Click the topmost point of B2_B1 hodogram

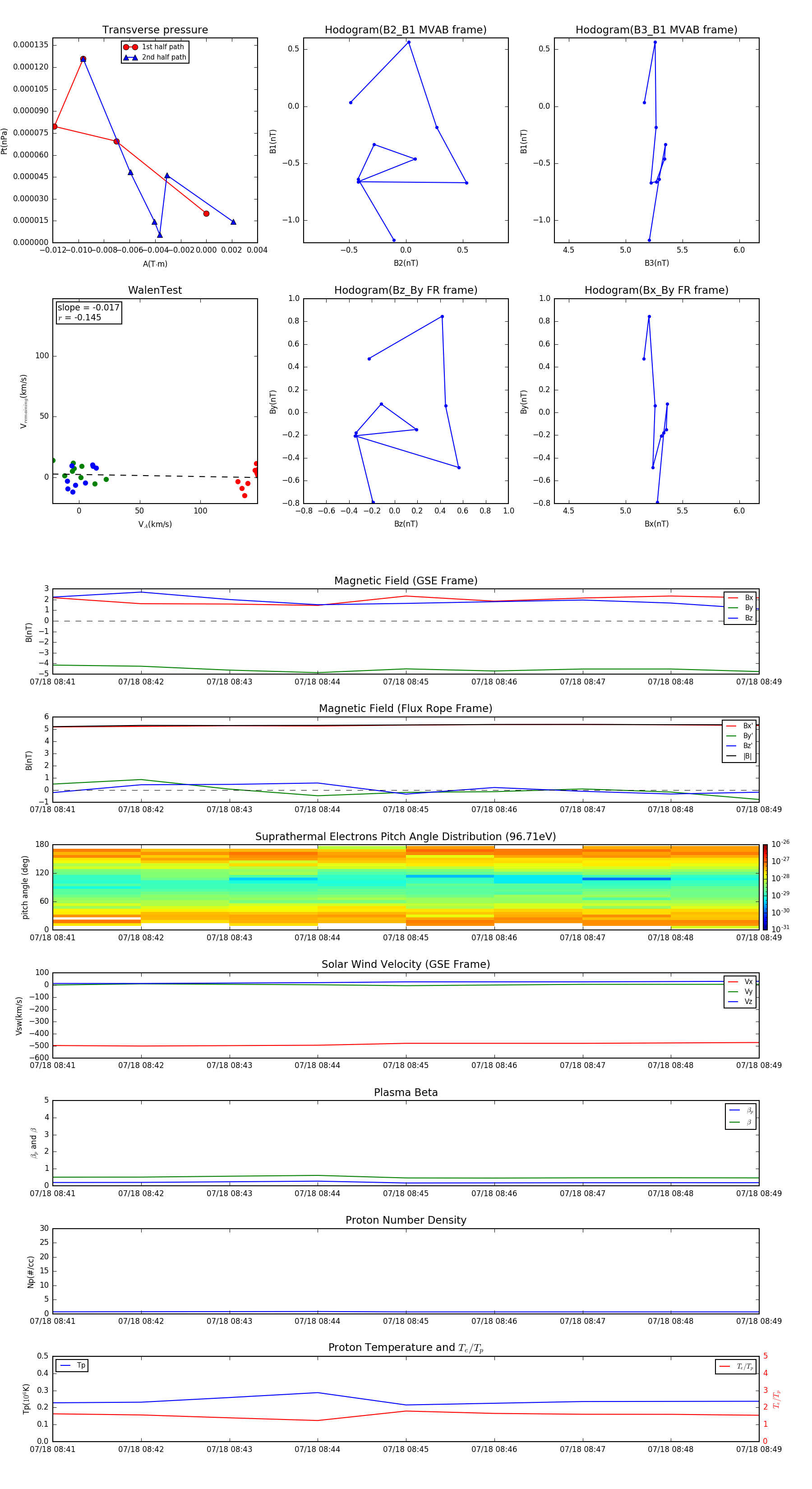pos(409,42)
